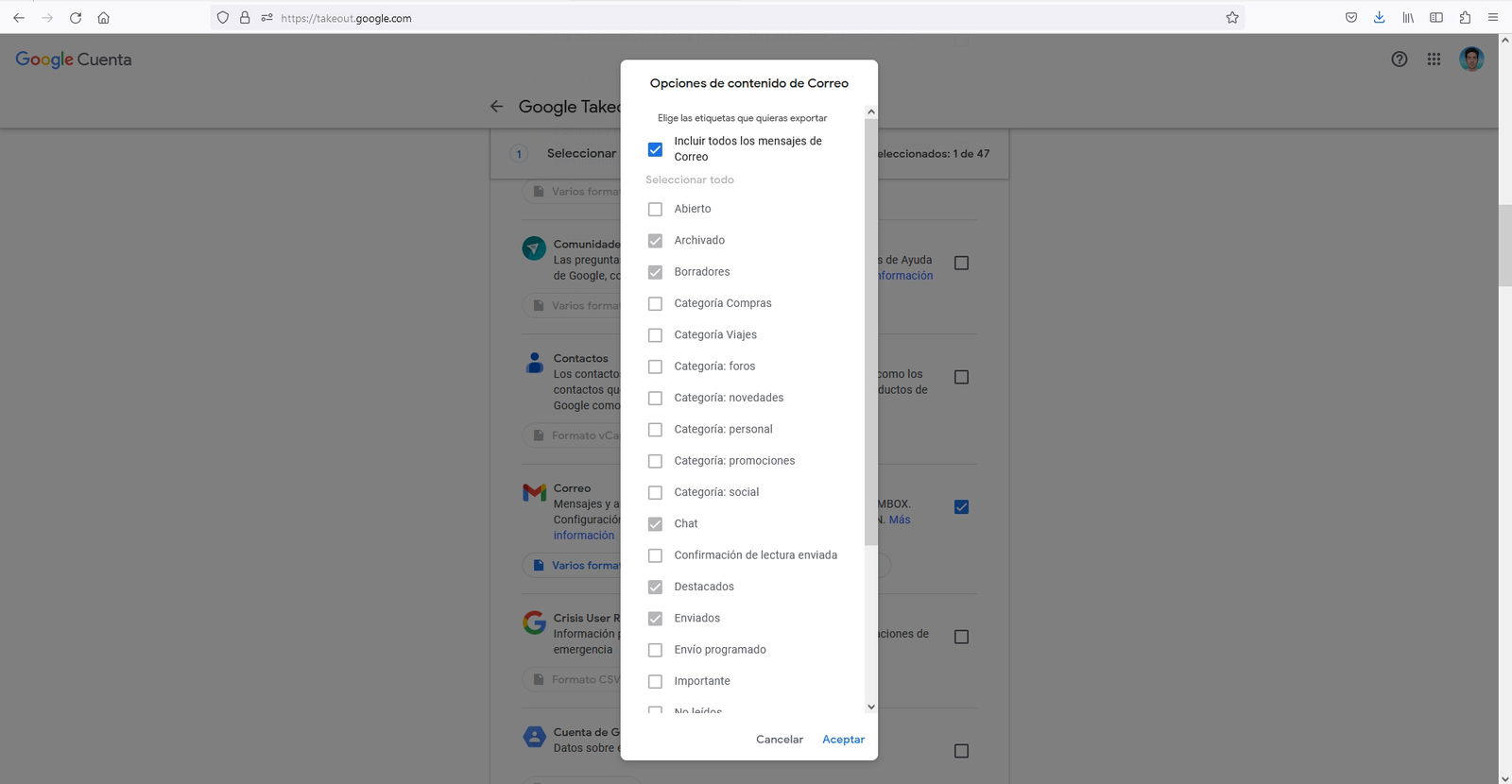Bookmark this page with the star icon

pyautogui.click(x=1232, y=17)
